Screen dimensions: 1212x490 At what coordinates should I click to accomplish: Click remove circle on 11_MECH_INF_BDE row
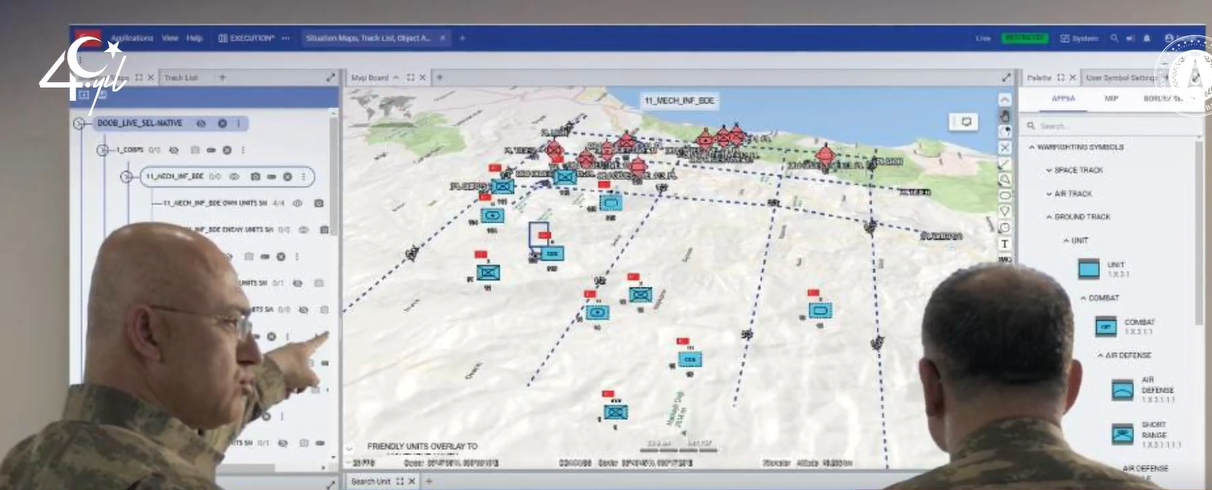(287, 176)
